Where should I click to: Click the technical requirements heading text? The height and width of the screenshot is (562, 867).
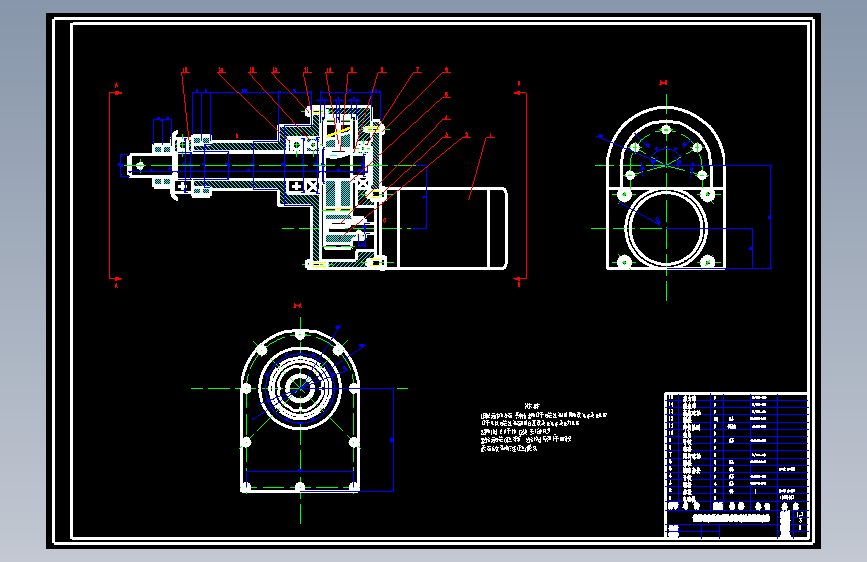tap(532, 406)
